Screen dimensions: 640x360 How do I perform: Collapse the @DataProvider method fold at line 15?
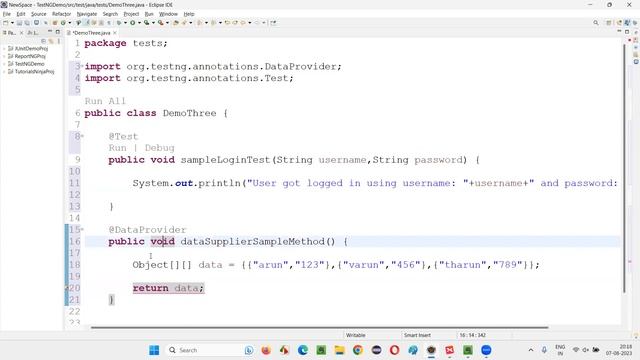pos(82,229)
